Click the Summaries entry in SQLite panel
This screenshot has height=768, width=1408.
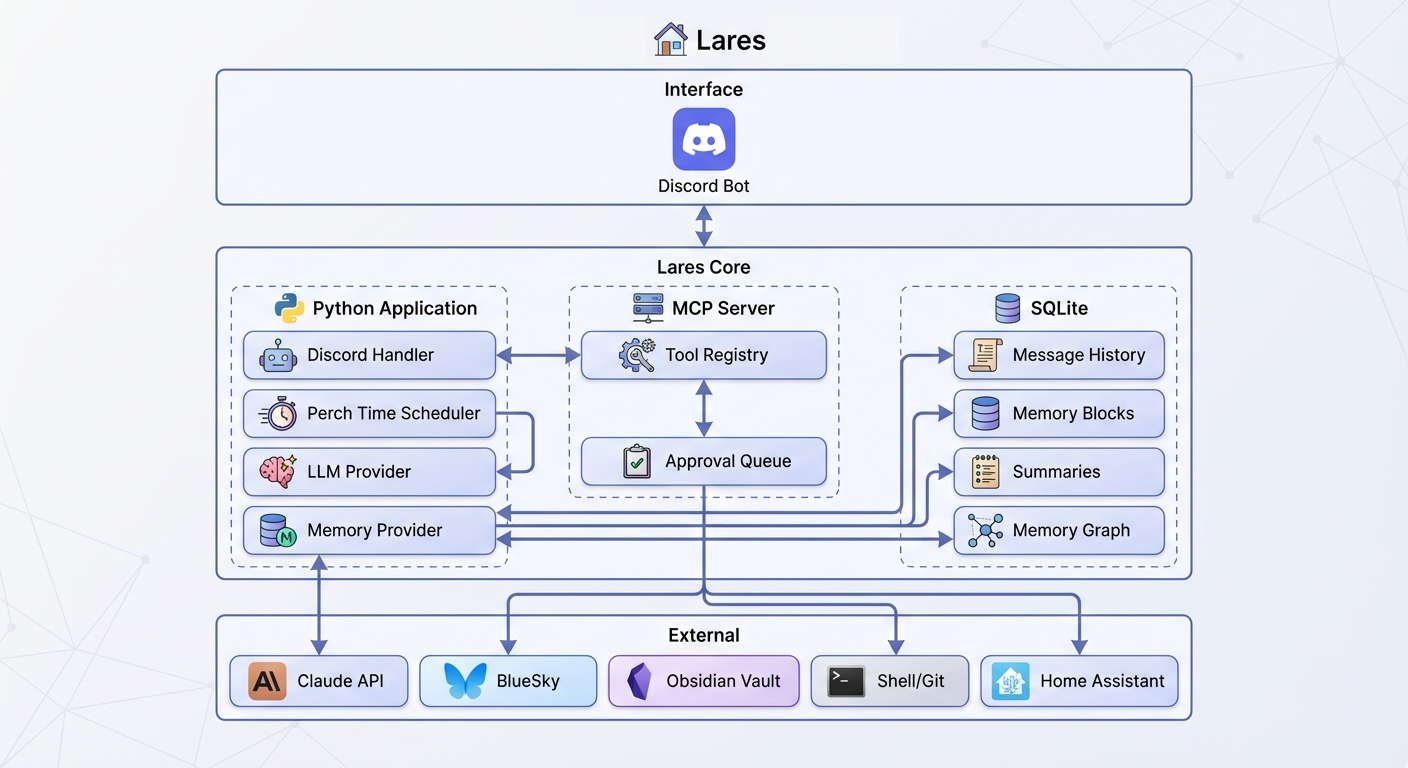[1058, 472]
